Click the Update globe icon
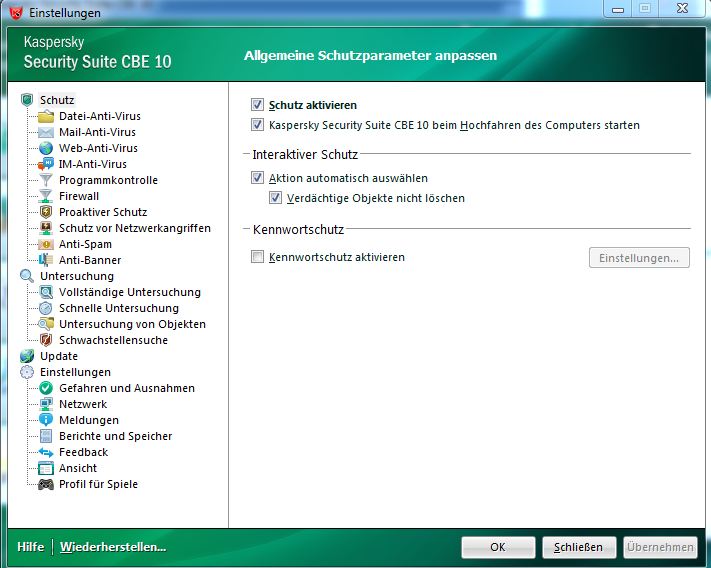The image size is (711, 568). (27, 356)
